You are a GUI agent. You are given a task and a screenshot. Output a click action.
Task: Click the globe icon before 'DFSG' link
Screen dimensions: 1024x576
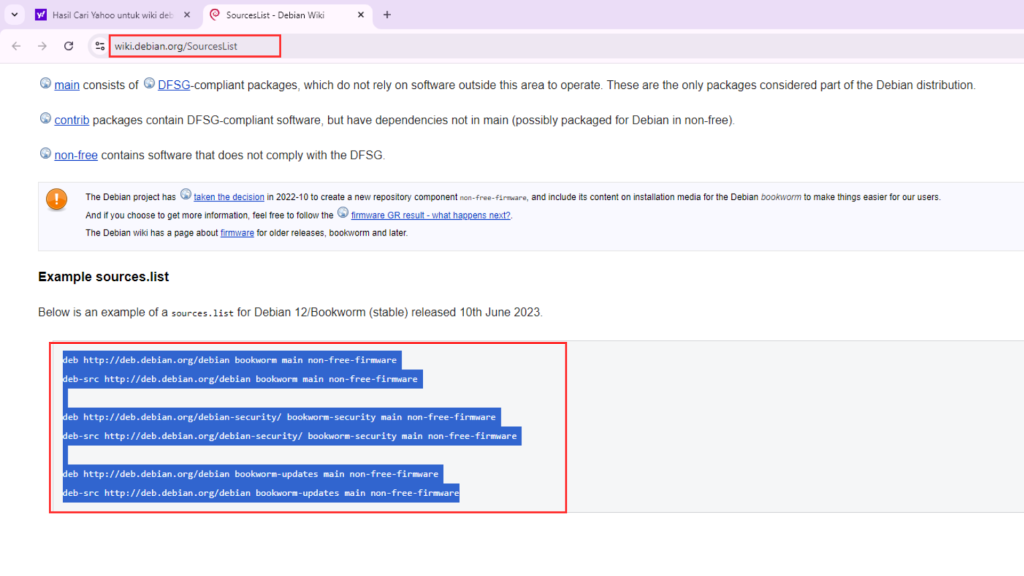(149, 84)
